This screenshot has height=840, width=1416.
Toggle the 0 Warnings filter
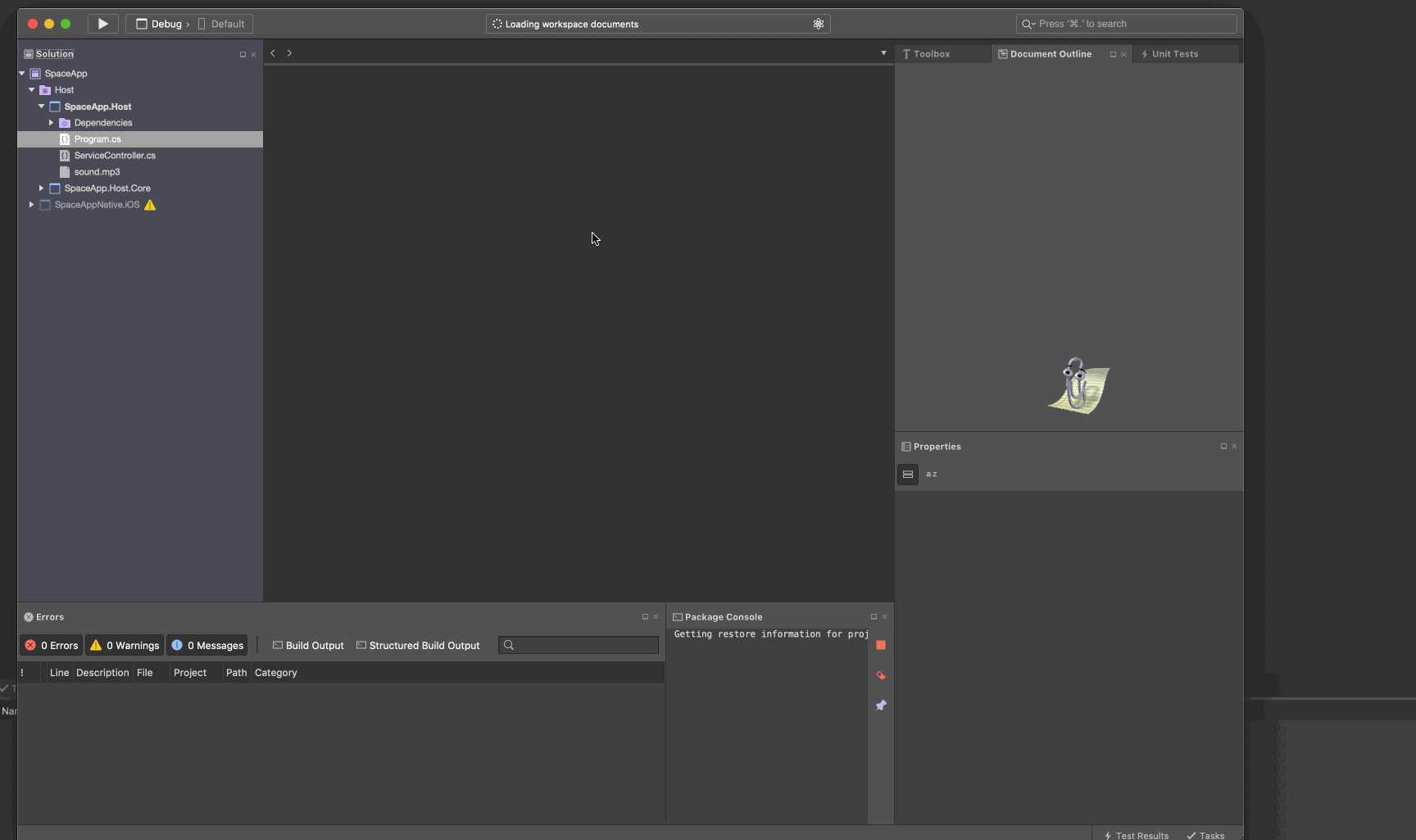[124, 645]
